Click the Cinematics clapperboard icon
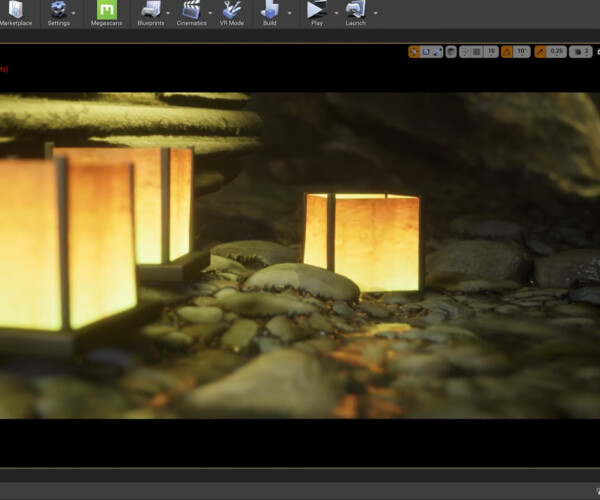The width and height of the screenshot is (600, 500). tap(191, 12)
